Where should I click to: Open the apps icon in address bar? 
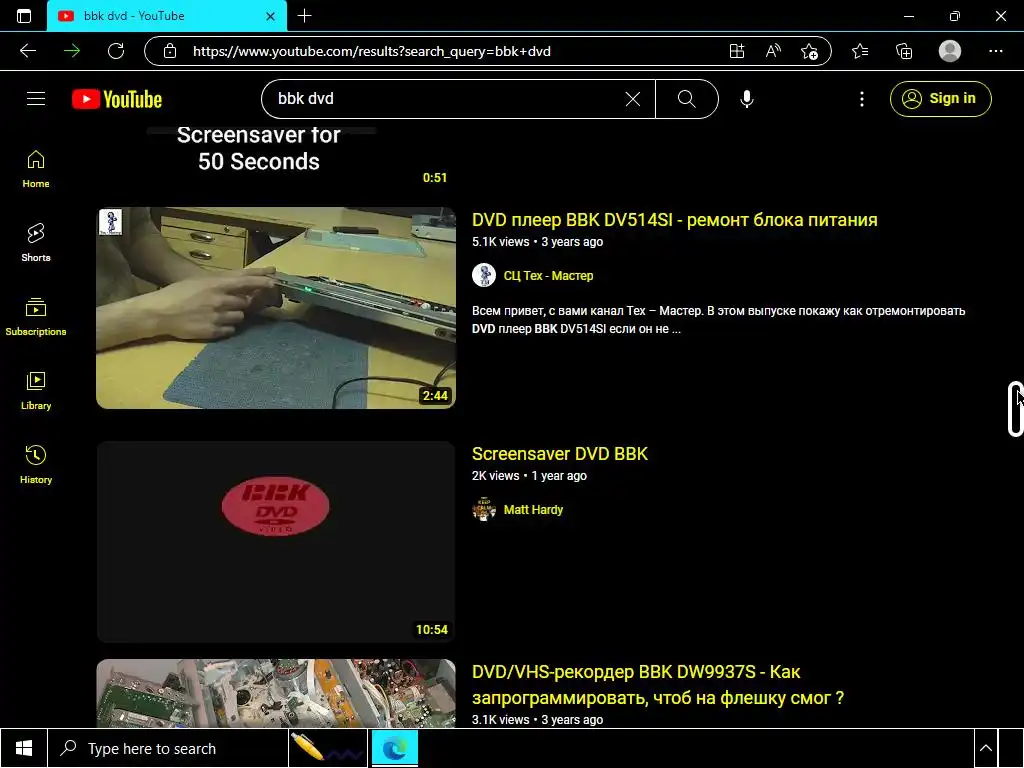point(737,51)
